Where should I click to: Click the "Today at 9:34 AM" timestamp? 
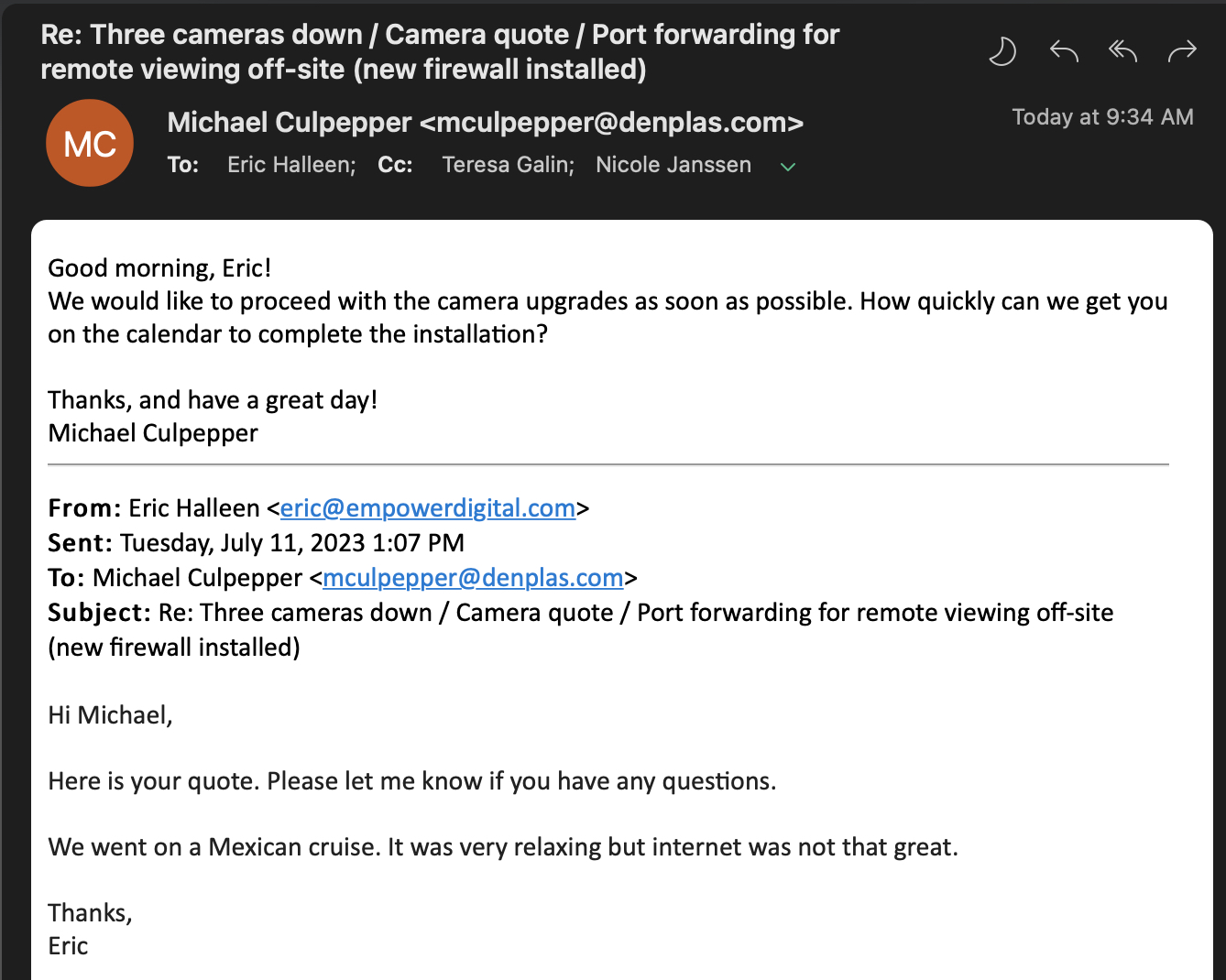point(1102,117)
